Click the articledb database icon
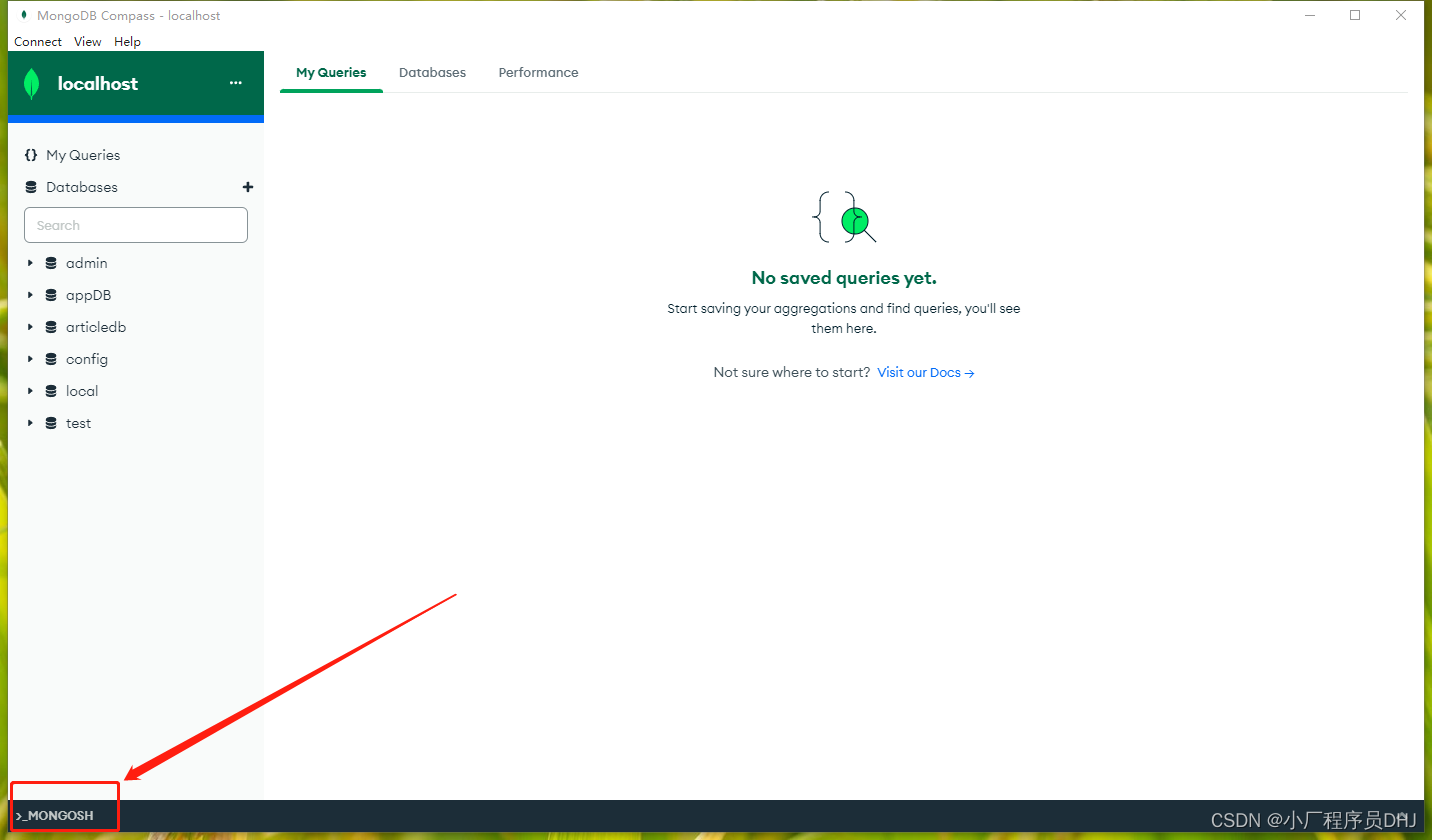 point(51,327)
